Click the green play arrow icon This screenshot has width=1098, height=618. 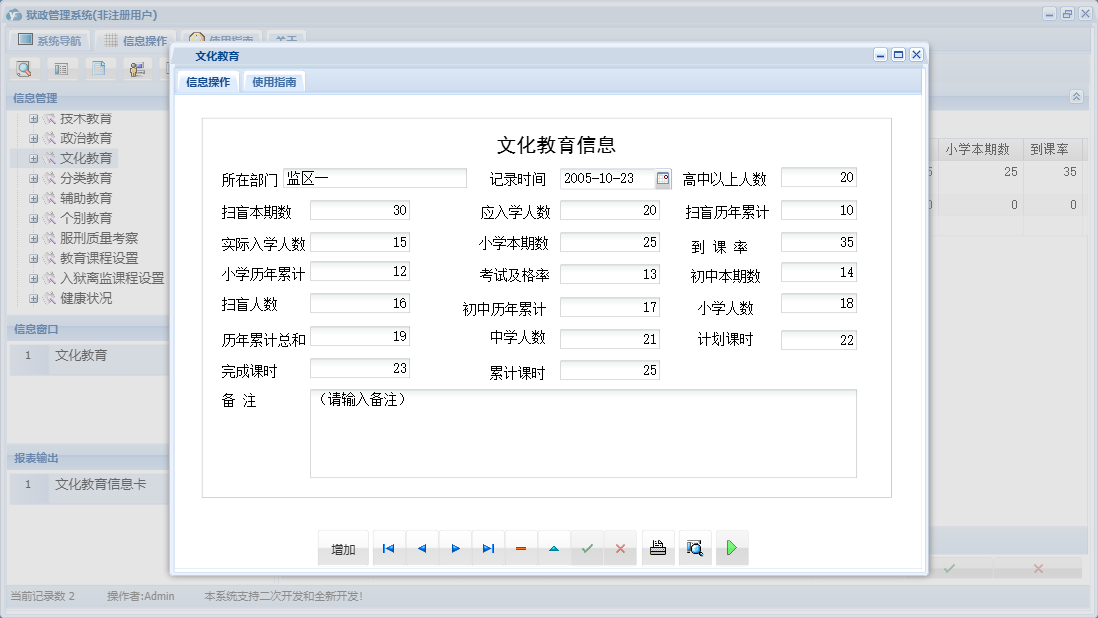tap(732, 548)
